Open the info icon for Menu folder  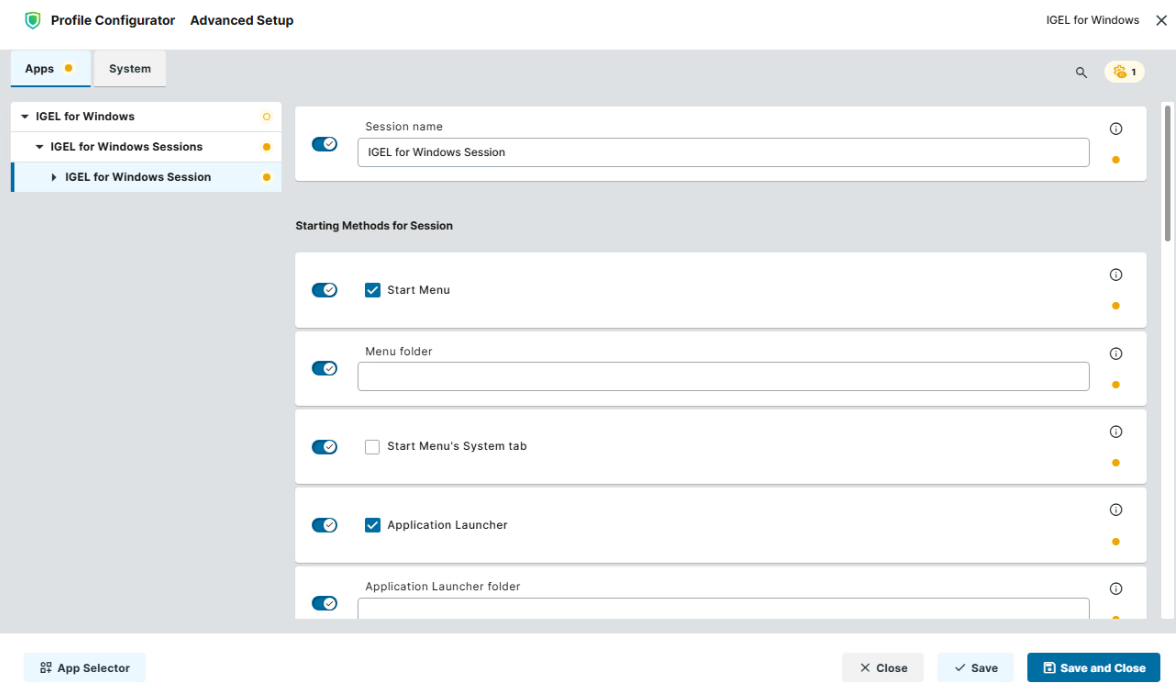click(1116, 353)
